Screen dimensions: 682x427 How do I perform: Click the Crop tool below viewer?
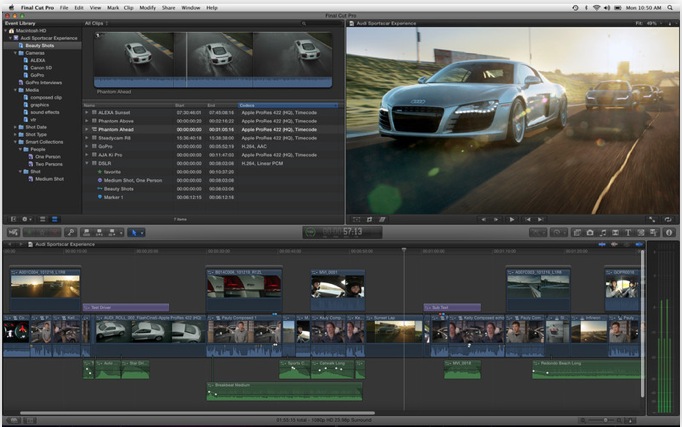pos(369,220)
